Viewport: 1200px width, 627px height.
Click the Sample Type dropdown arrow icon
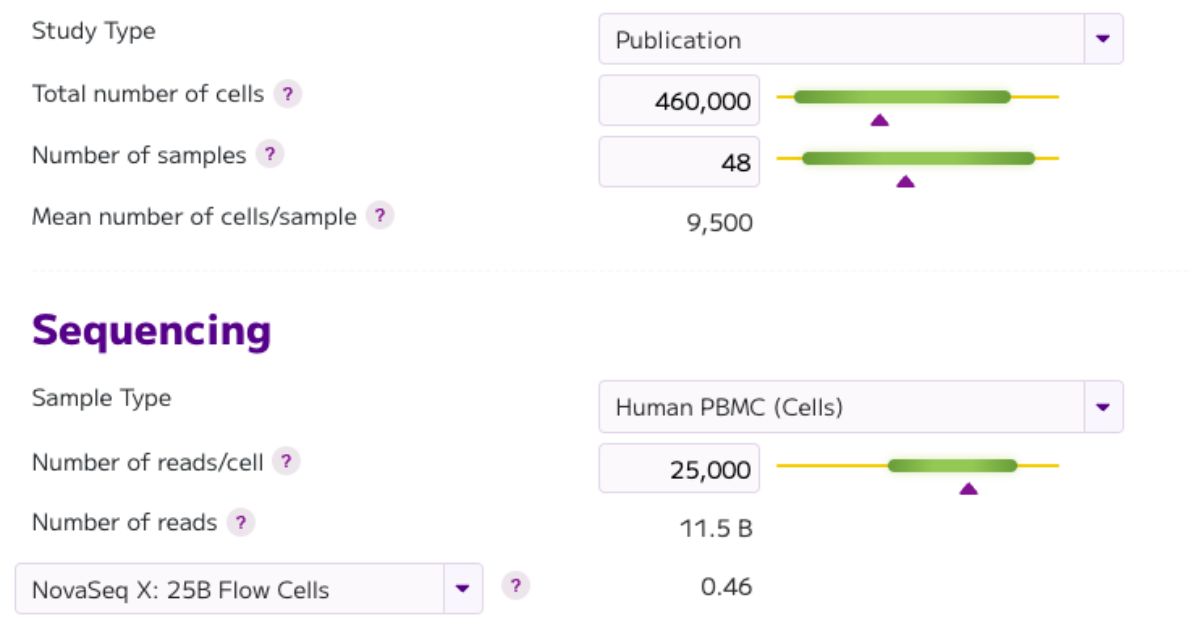tap(1105, 407)
